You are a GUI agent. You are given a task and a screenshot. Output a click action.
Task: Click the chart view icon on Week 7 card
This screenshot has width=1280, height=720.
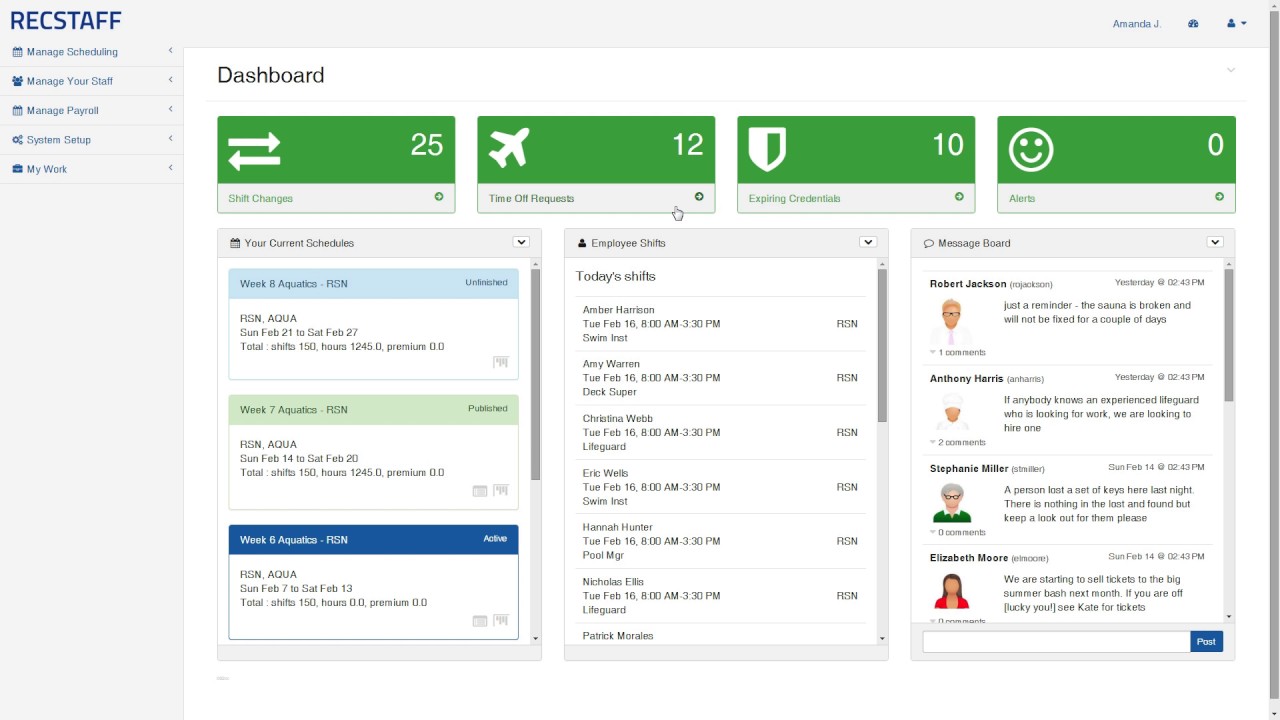(501, 491)
